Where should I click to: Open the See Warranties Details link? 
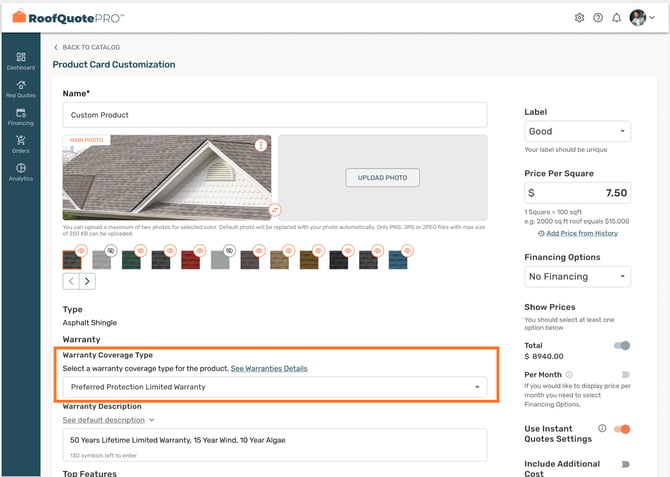tap(269, 368)
